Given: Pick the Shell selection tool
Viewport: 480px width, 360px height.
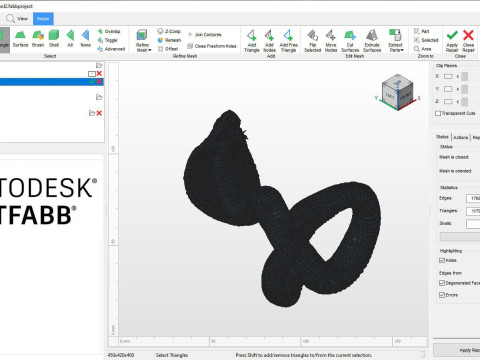Looking at the screenshot, I should click(x=54, y=39).
